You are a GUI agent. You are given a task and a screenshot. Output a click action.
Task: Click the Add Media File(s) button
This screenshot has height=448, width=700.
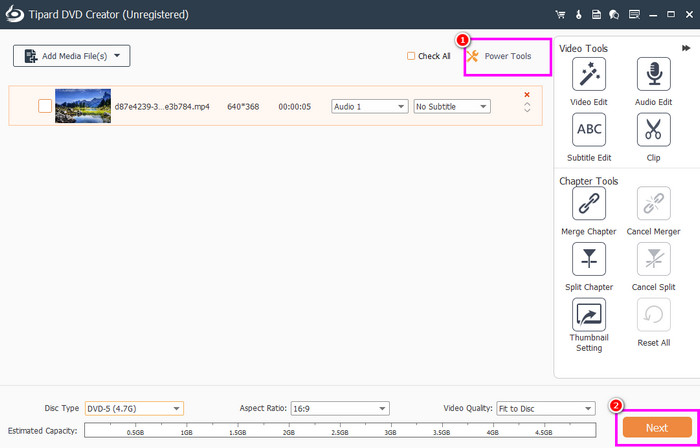71,56
